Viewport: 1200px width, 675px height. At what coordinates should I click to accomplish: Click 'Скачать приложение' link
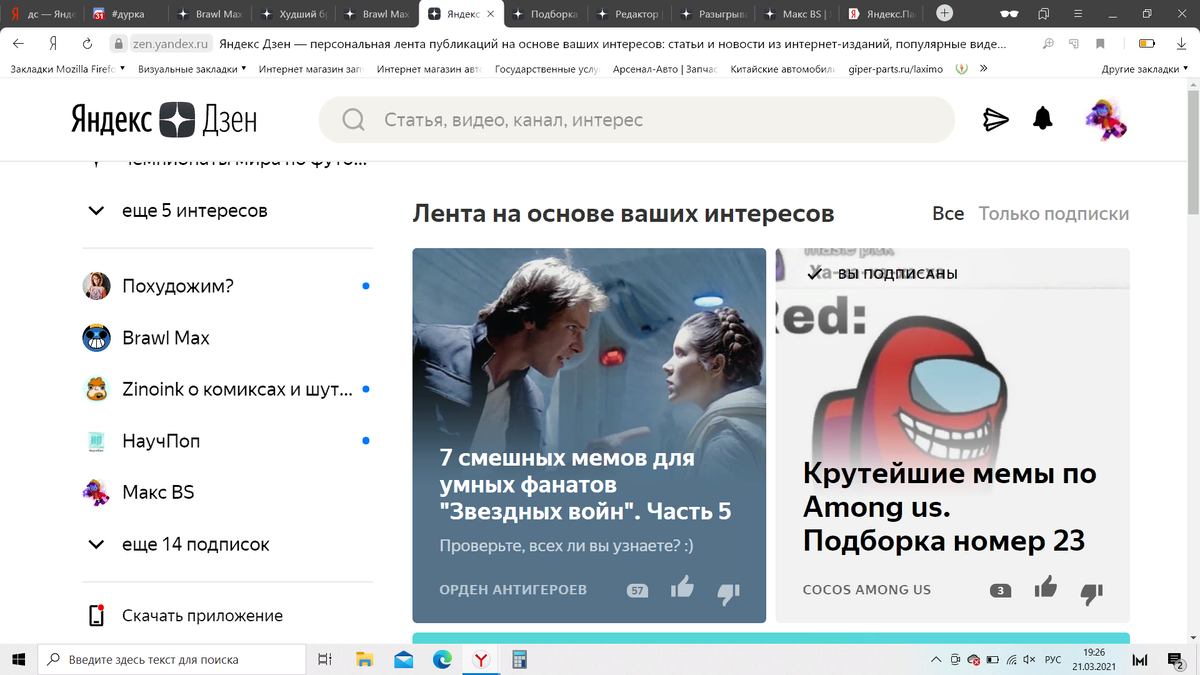(202, 616)
